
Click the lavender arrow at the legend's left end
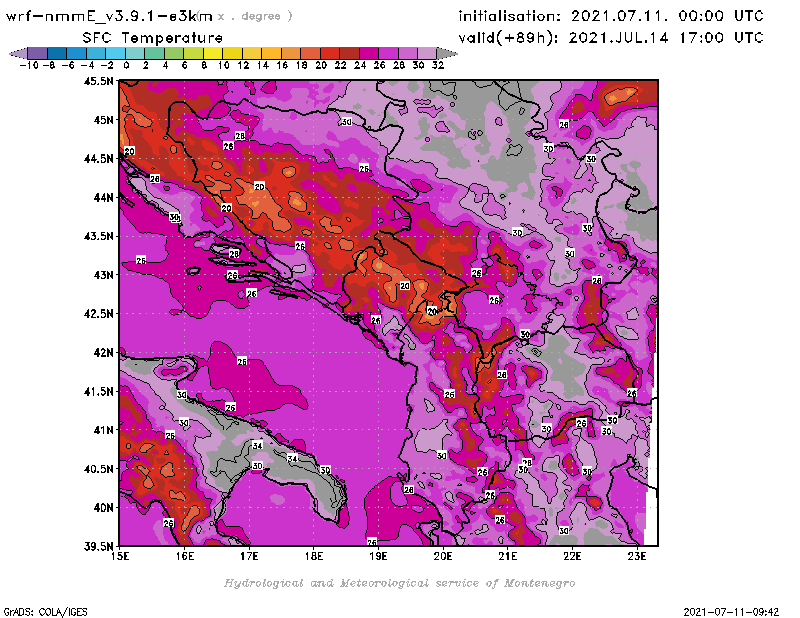click(18, 54)
